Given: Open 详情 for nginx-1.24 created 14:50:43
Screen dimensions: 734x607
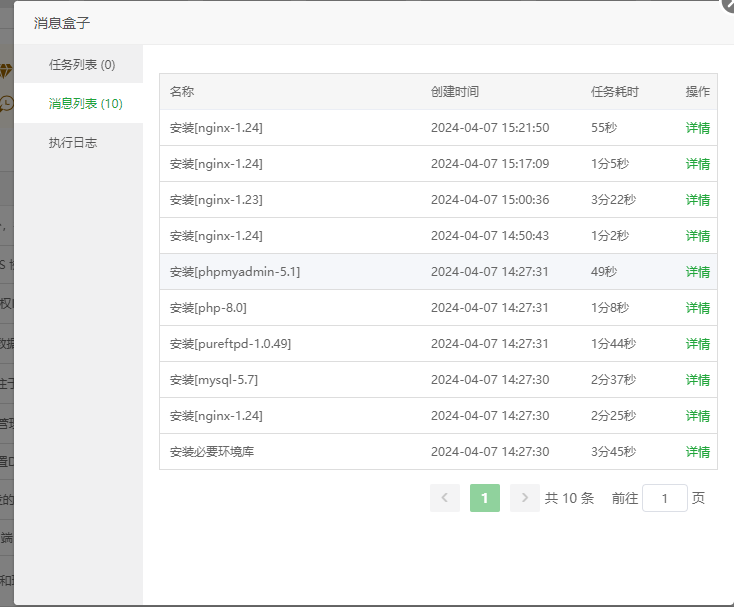Looking at the screenshot, I should coord(697,236).
